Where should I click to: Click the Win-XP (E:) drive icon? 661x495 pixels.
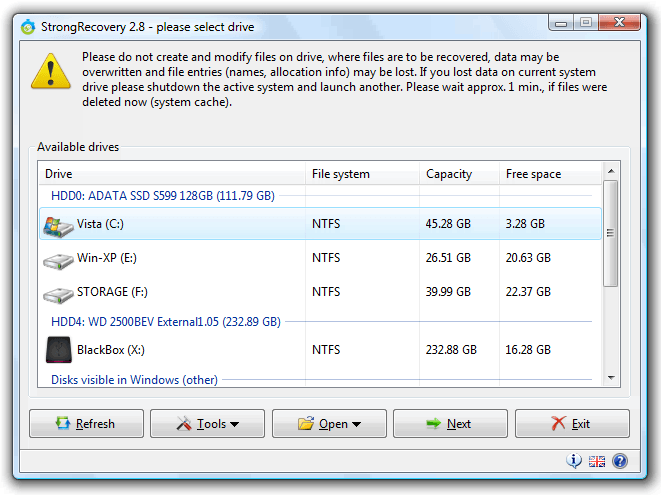[x=58, y=259]
